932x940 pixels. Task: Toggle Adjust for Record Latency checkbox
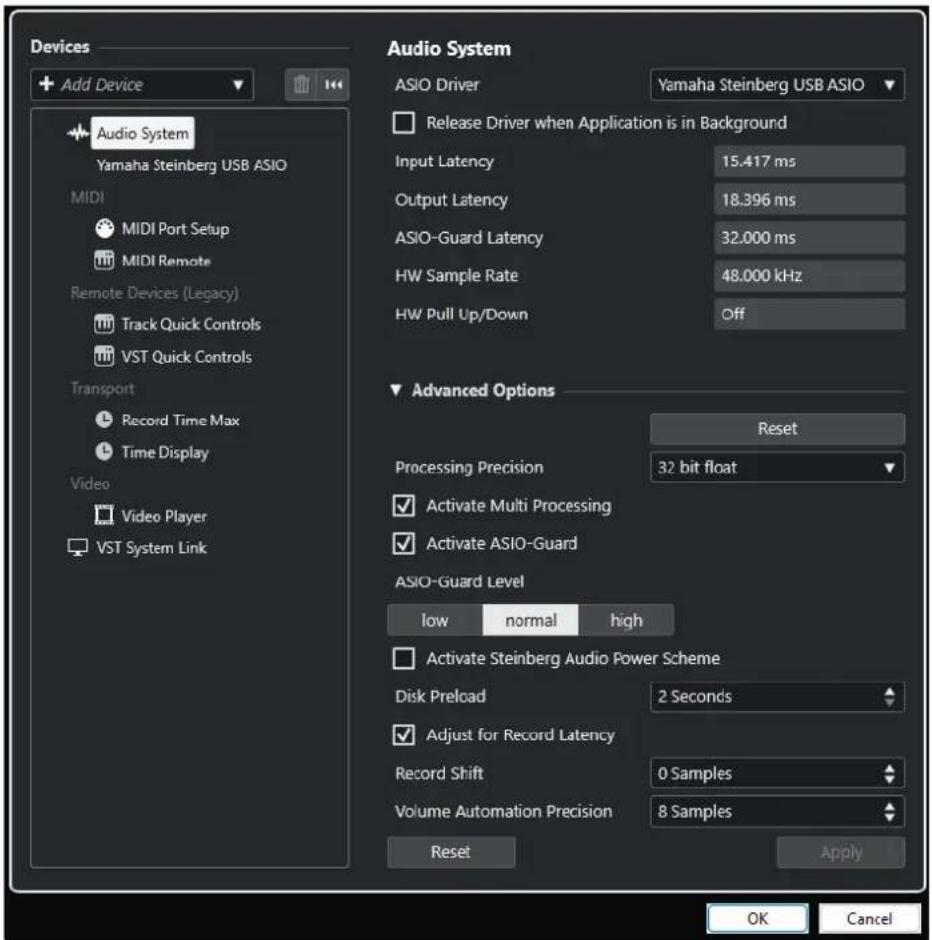point(403,734)
